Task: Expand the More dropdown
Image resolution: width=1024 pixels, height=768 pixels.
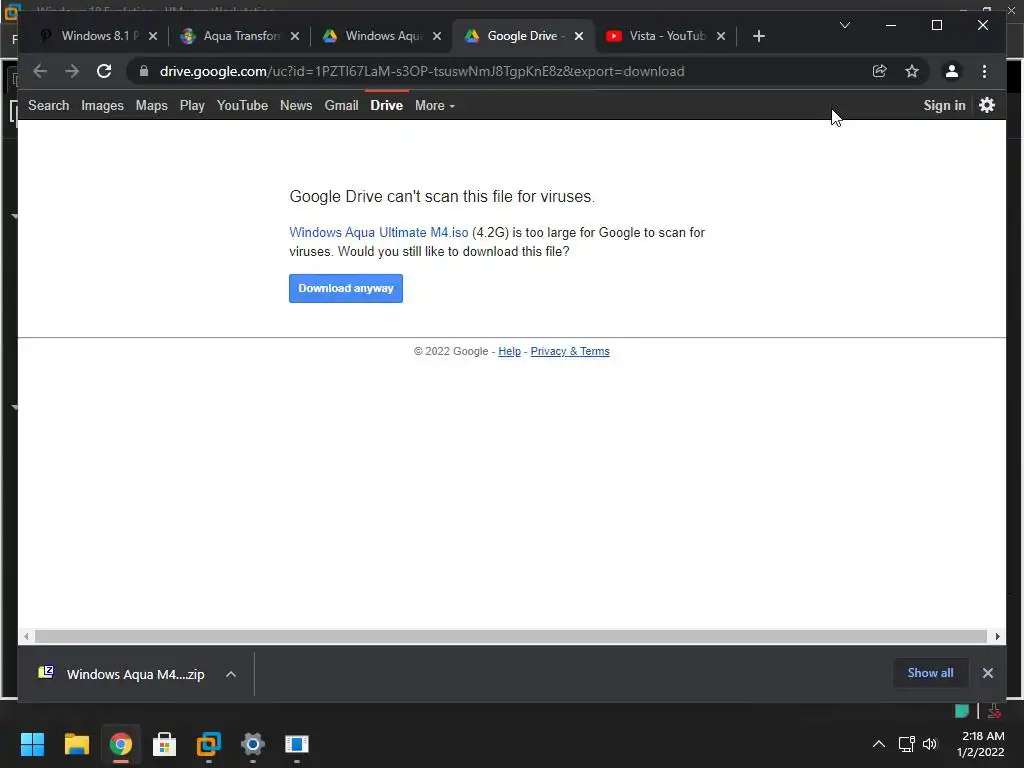Action: click(x=434, y=105)
